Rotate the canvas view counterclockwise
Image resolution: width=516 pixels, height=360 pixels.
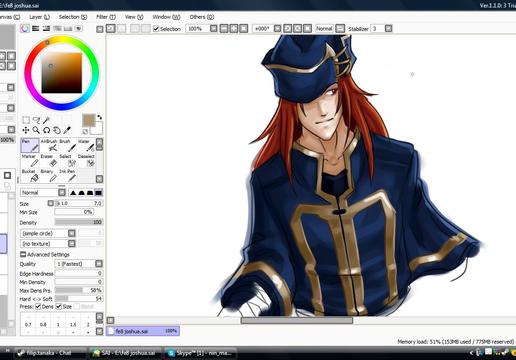(x=287, y=29)
